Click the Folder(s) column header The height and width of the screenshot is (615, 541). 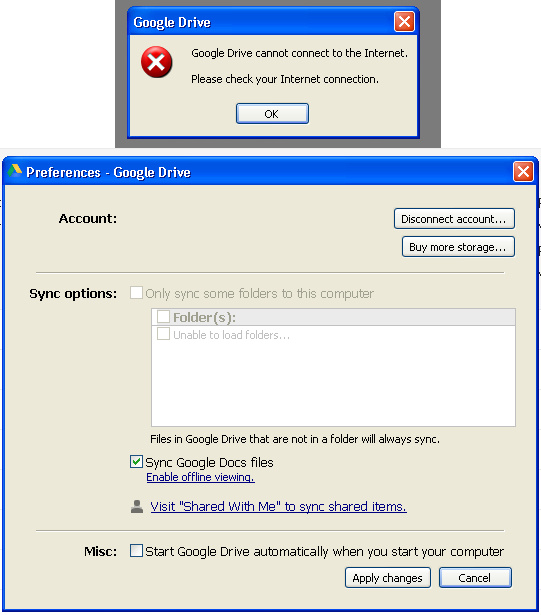pyautogui.click(x=333, y=317)
